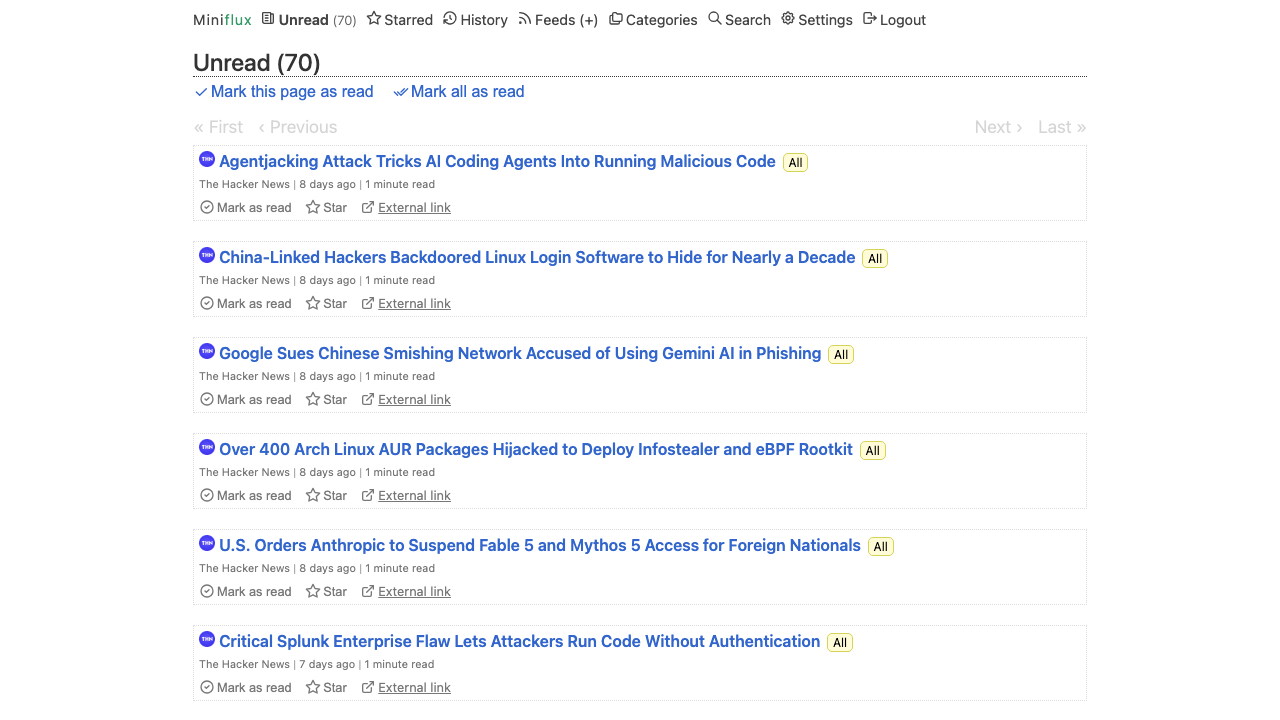This screenshot has width=1280, height=720.
Task: Star the China-Linked Hackers article
Action: (x=327, y=304)
